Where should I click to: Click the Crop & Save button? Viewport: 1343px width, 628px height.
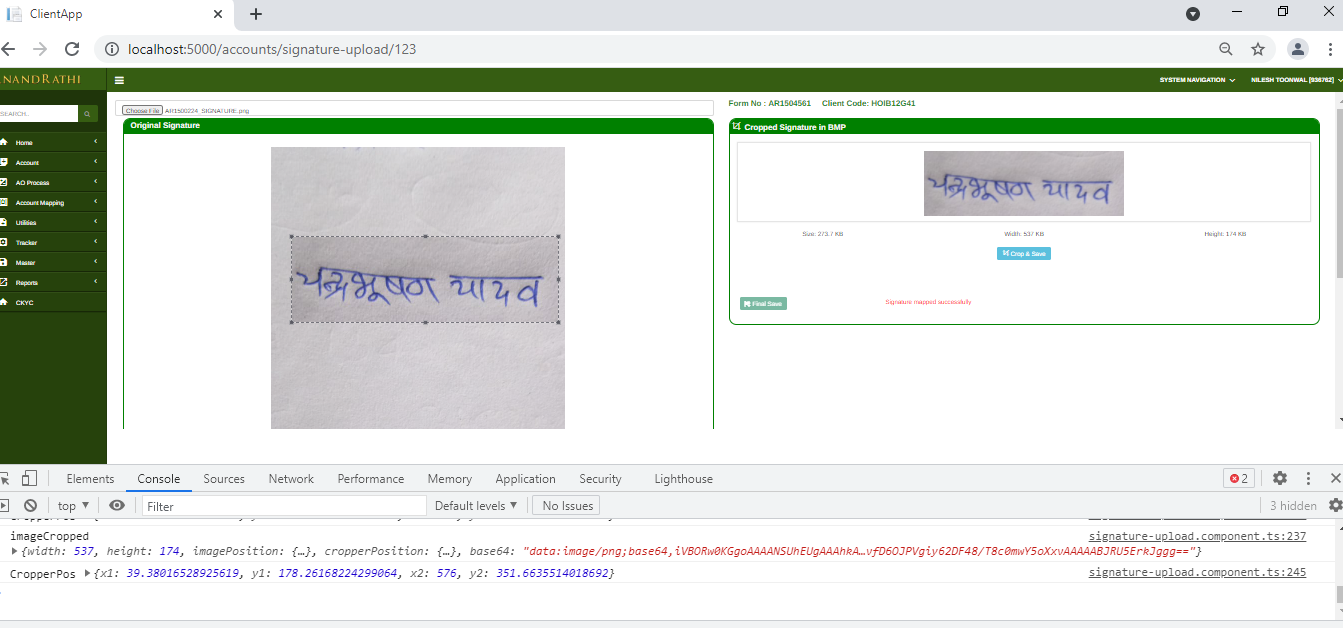click(1023, 254)
